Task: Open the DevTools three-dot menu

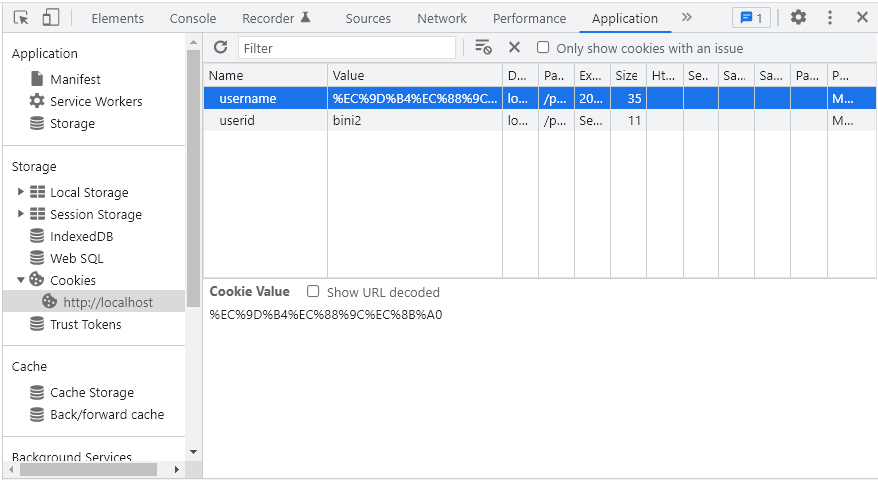Action: click(x=830, y=18)
